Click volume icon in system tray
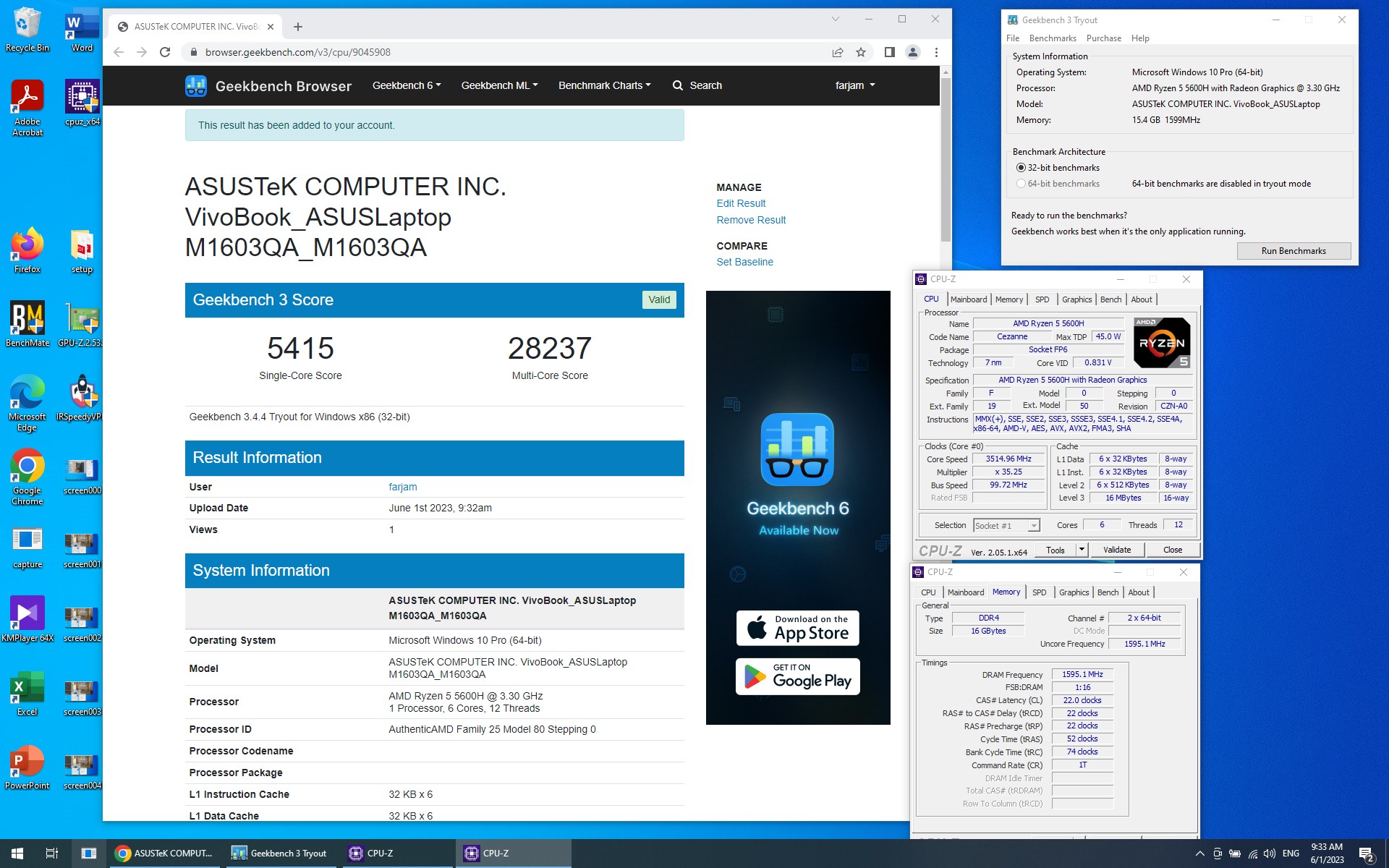 coord(1270,854)
